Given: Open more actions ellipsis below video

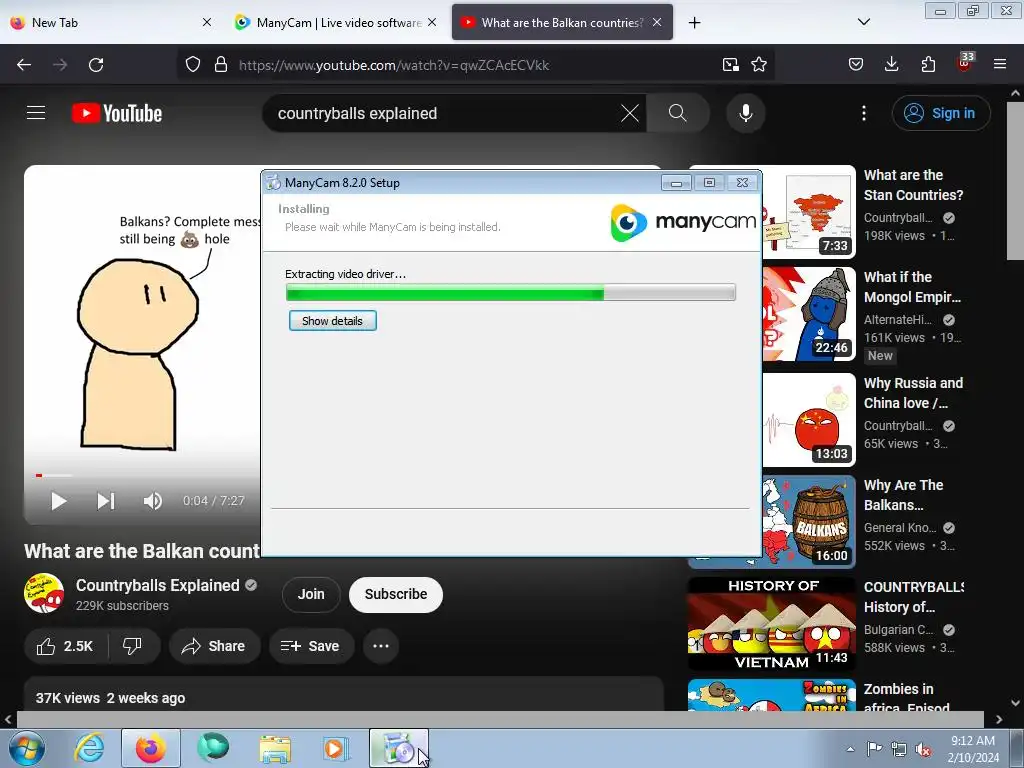Looking at the screenshot, I should coord(381,646).
